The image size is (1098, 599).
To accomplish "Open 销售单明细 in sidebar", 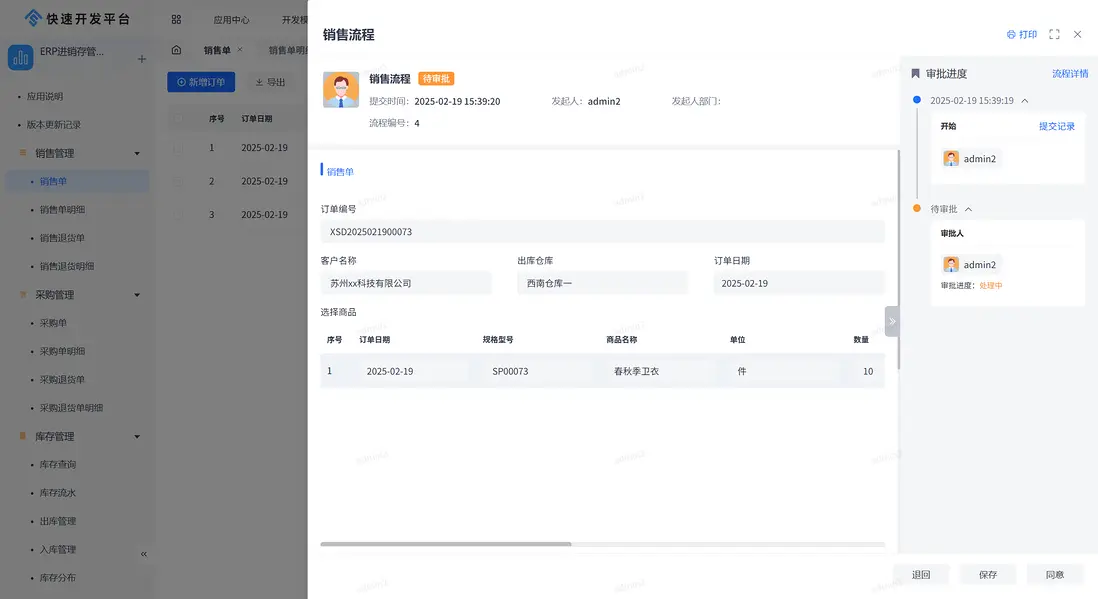I will 62,209.
